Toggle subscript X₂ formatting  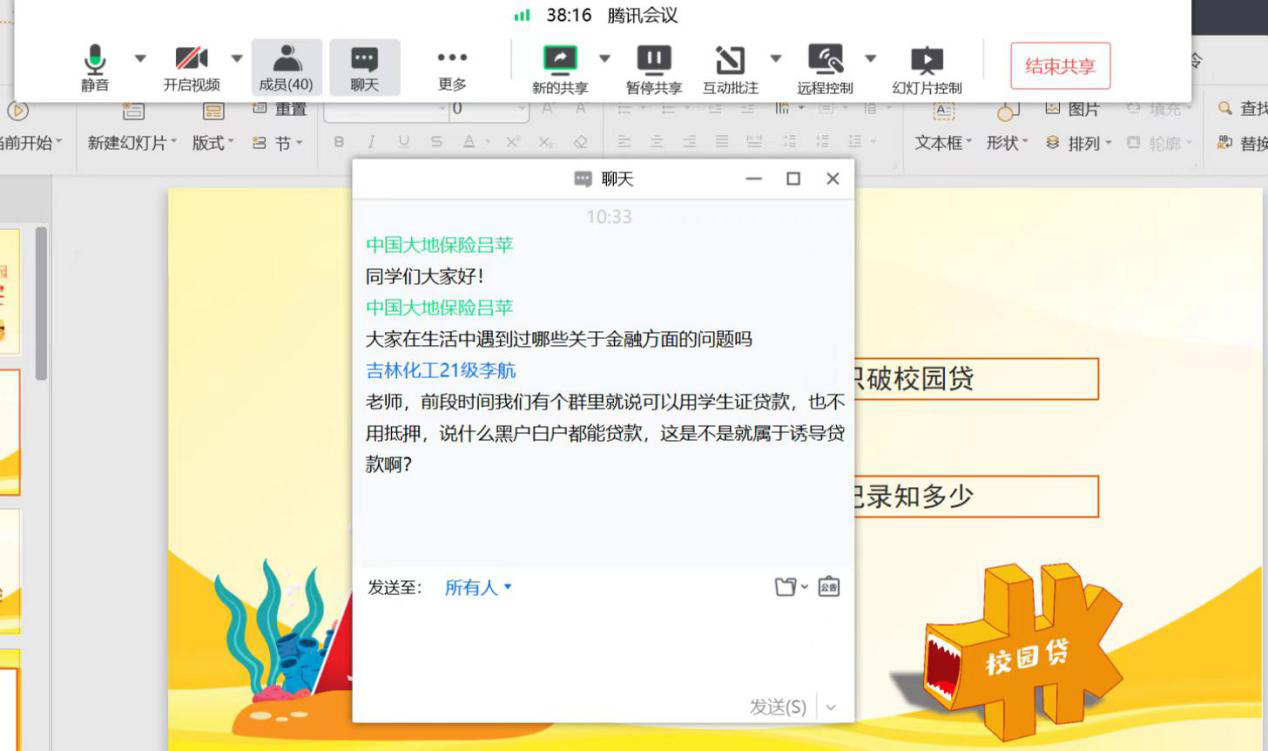pos(546,143)
